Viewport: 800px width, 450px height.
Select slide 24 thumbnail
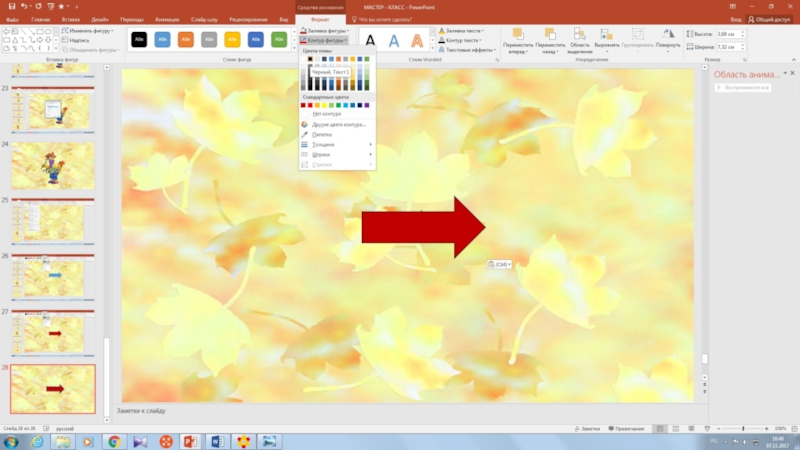[53, 166]
